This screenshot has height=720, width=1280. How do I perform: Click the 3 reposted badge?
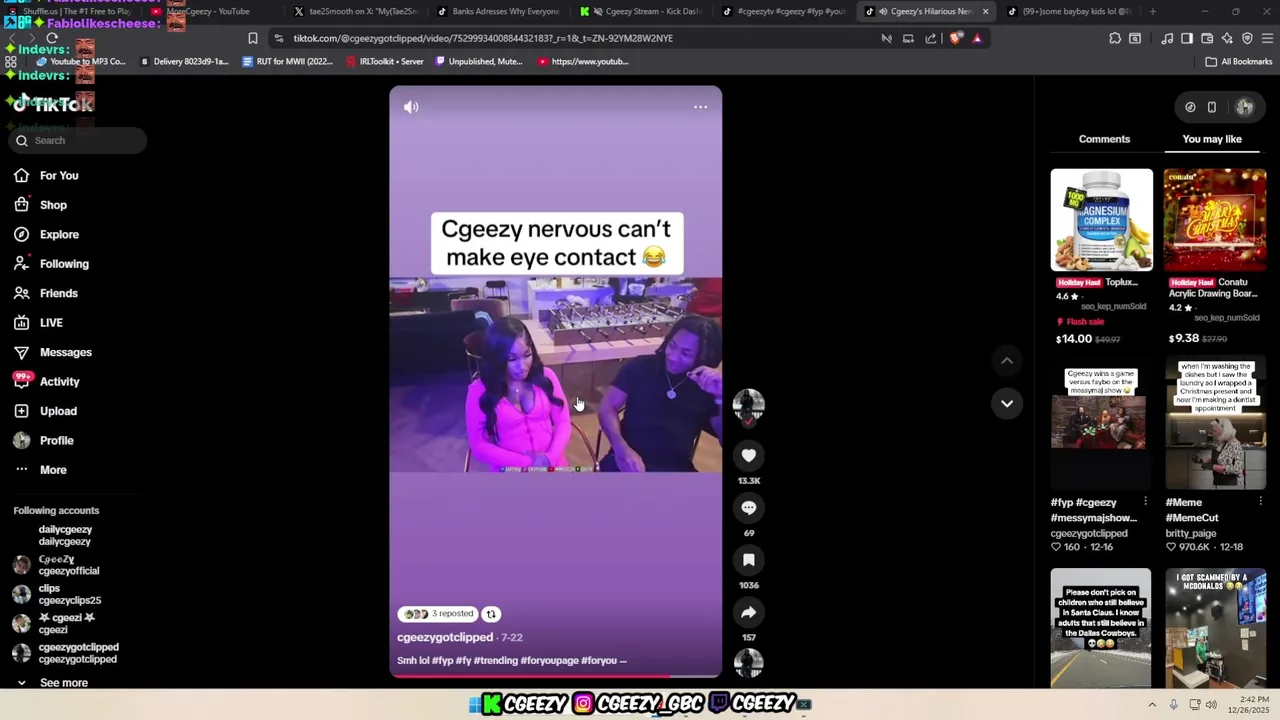439,614
